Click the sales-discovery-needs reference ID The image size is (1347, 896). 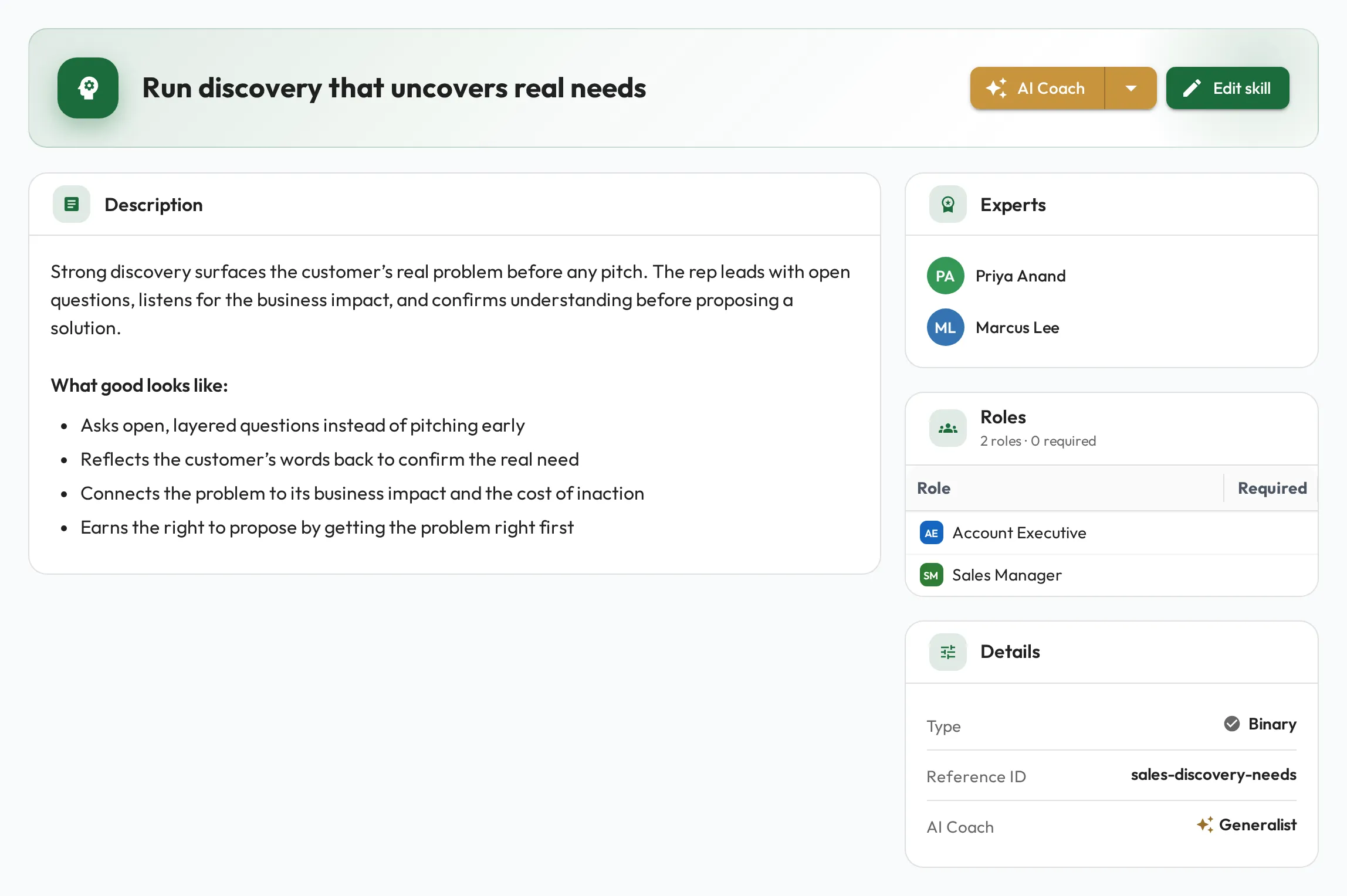click(x=1213, y=774)
